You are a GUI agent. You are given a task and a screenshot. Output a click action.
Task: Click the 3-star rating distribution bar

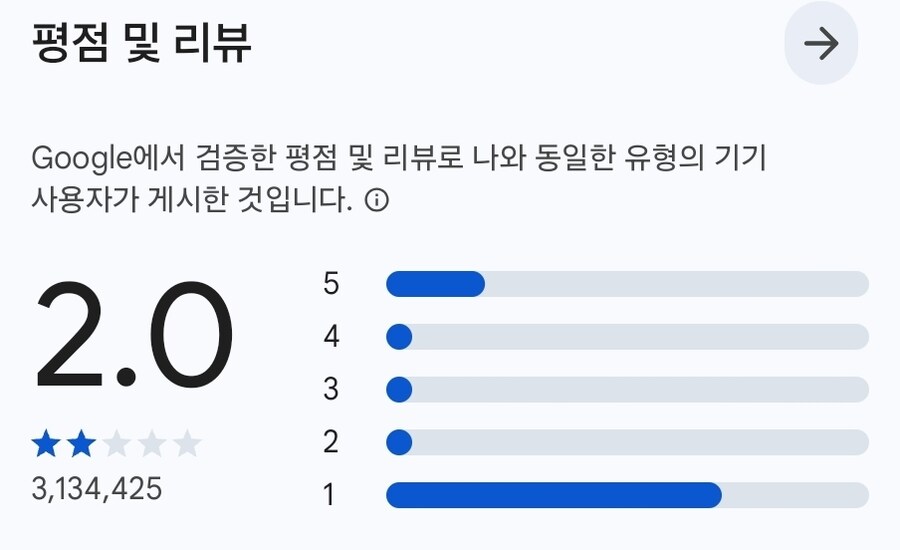tap(627, 390)
